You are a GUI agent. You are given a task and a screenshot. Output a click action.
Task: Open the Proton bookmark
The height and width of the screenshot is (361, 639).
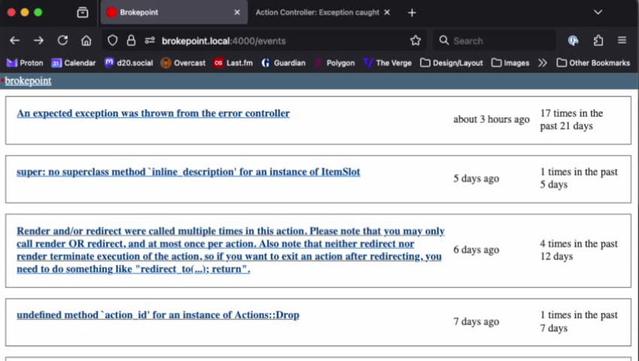(x=25, y=63)
